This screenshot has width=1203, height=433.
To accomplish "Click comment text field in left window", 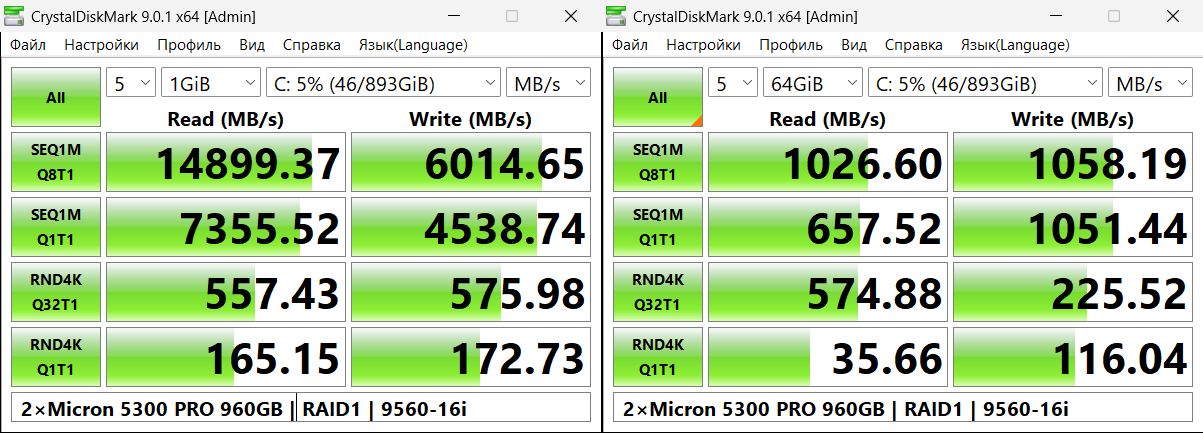I will pyautogui.click(x=300, y=409).
